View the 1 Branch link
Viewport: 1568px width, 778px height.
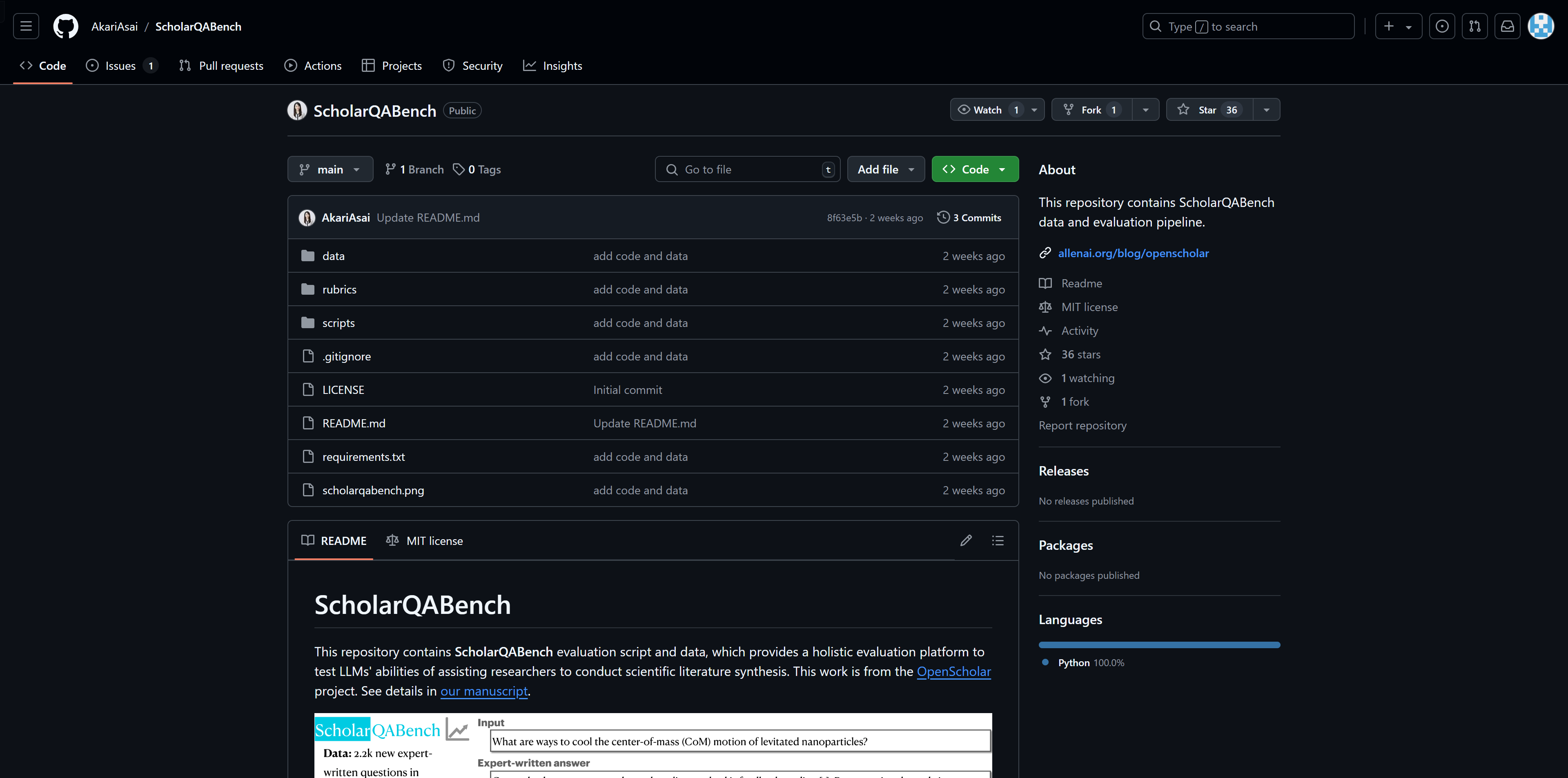[x=414, y=169]
